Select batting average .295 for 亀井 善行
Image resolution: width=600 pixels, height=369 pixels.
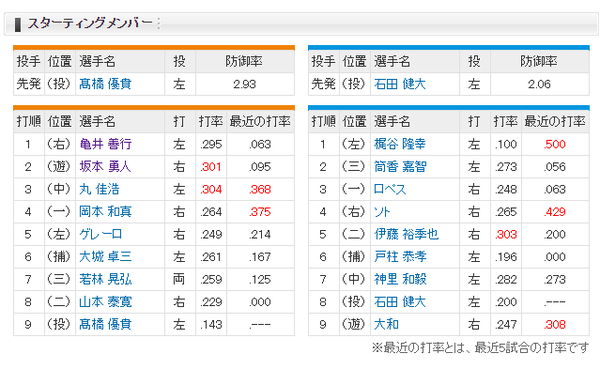click(x=211, y=144)
